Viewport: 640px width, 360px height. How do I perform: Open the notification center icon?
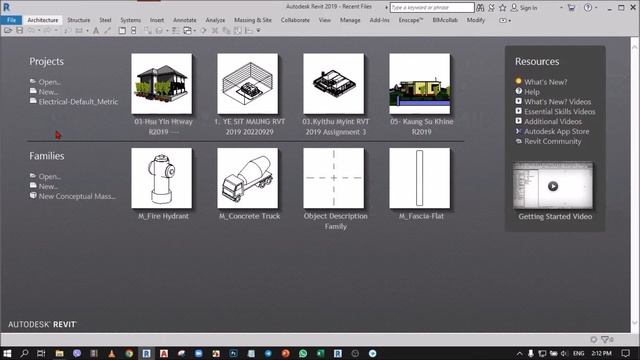pos(625,353)
